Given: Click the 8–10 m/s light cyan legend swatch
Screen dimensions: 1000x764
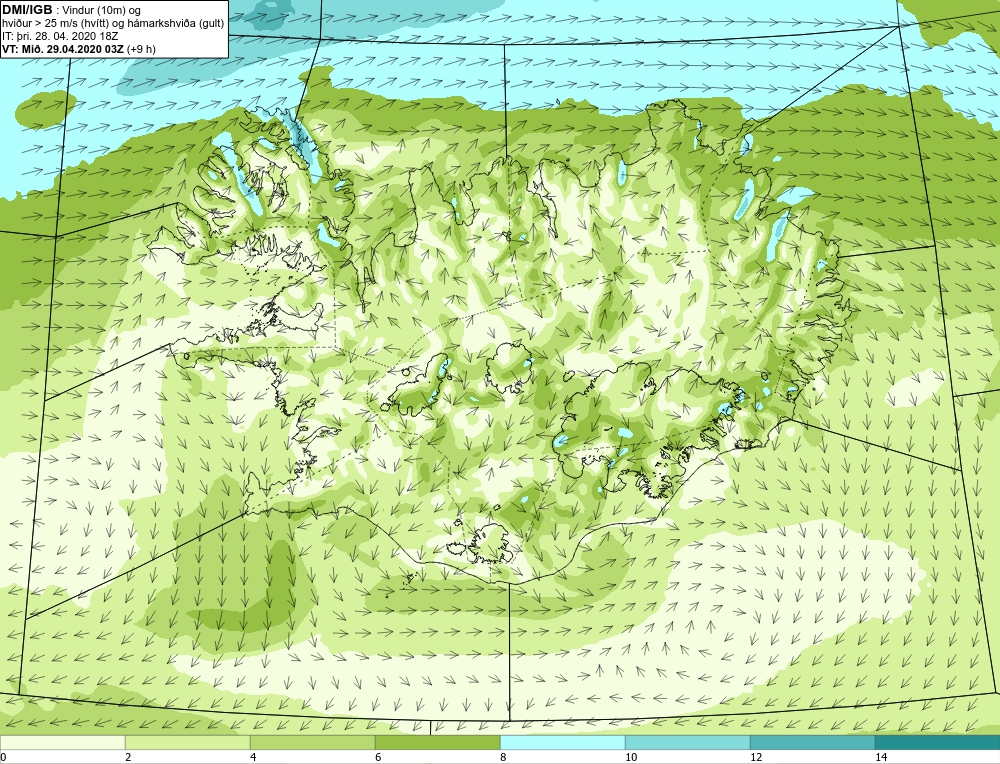Looking at the screenshot, I should [x=562, y=743].
